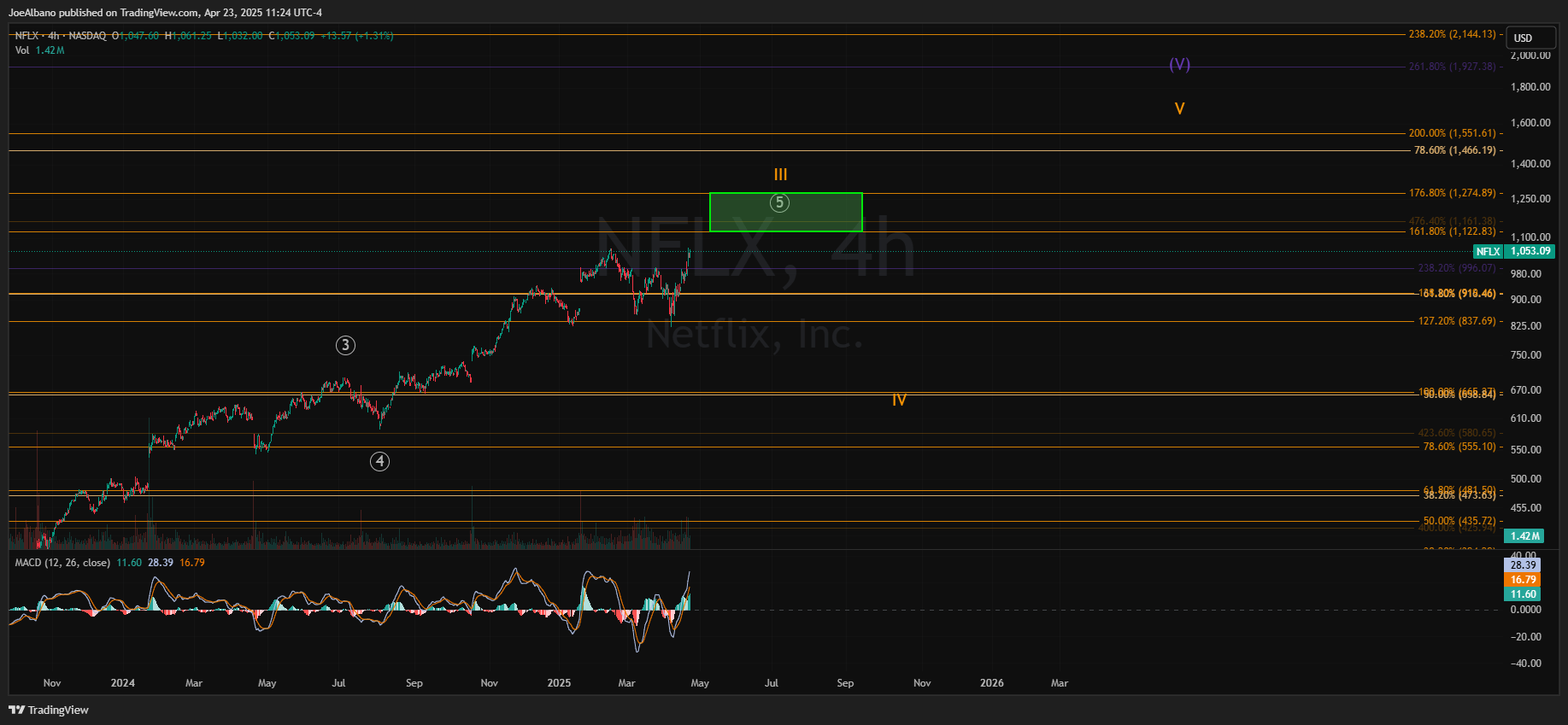
Task: Click the 28.39 MACD value tag on scale
Action: [1523, 565]
